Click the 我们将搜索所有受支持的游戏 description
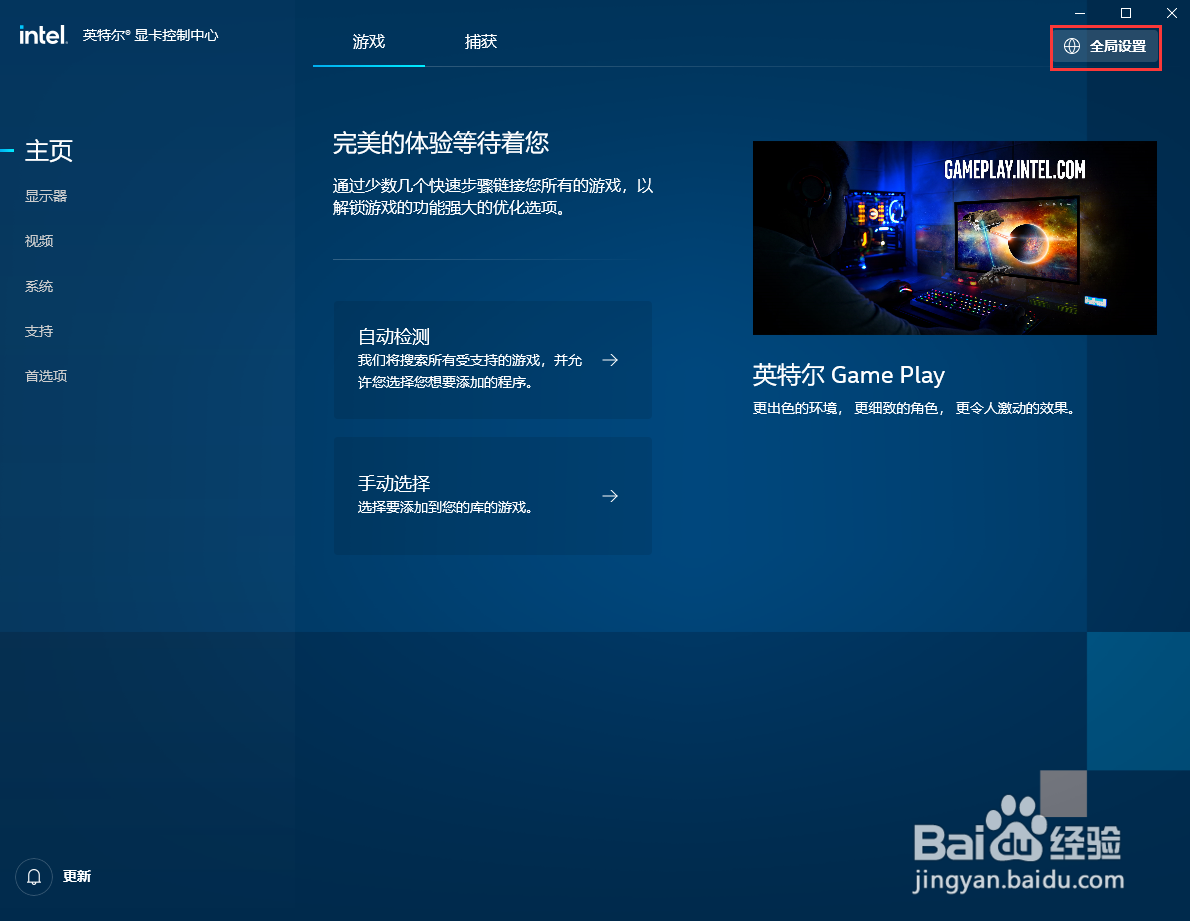This screenshot has height=921, width=1190. 470,371
